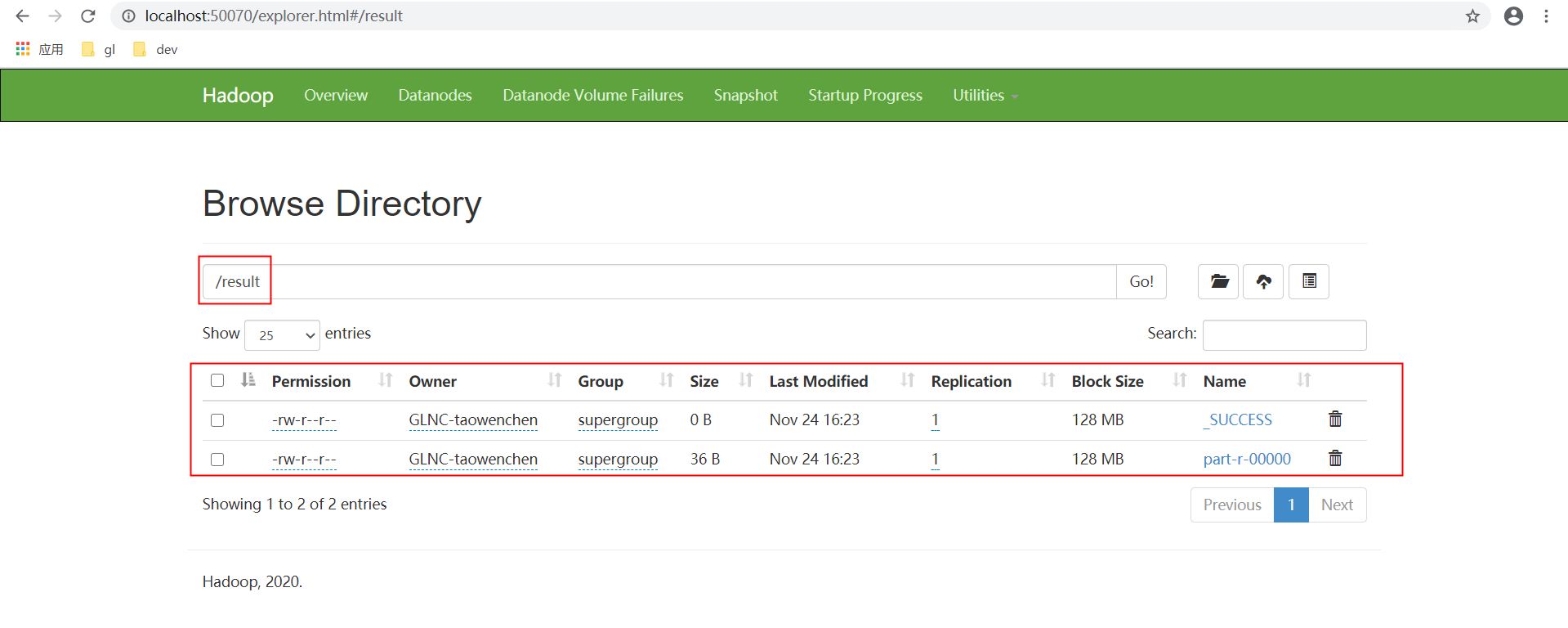Sort by the leading sort-order icon column

[x=248, y=380]
